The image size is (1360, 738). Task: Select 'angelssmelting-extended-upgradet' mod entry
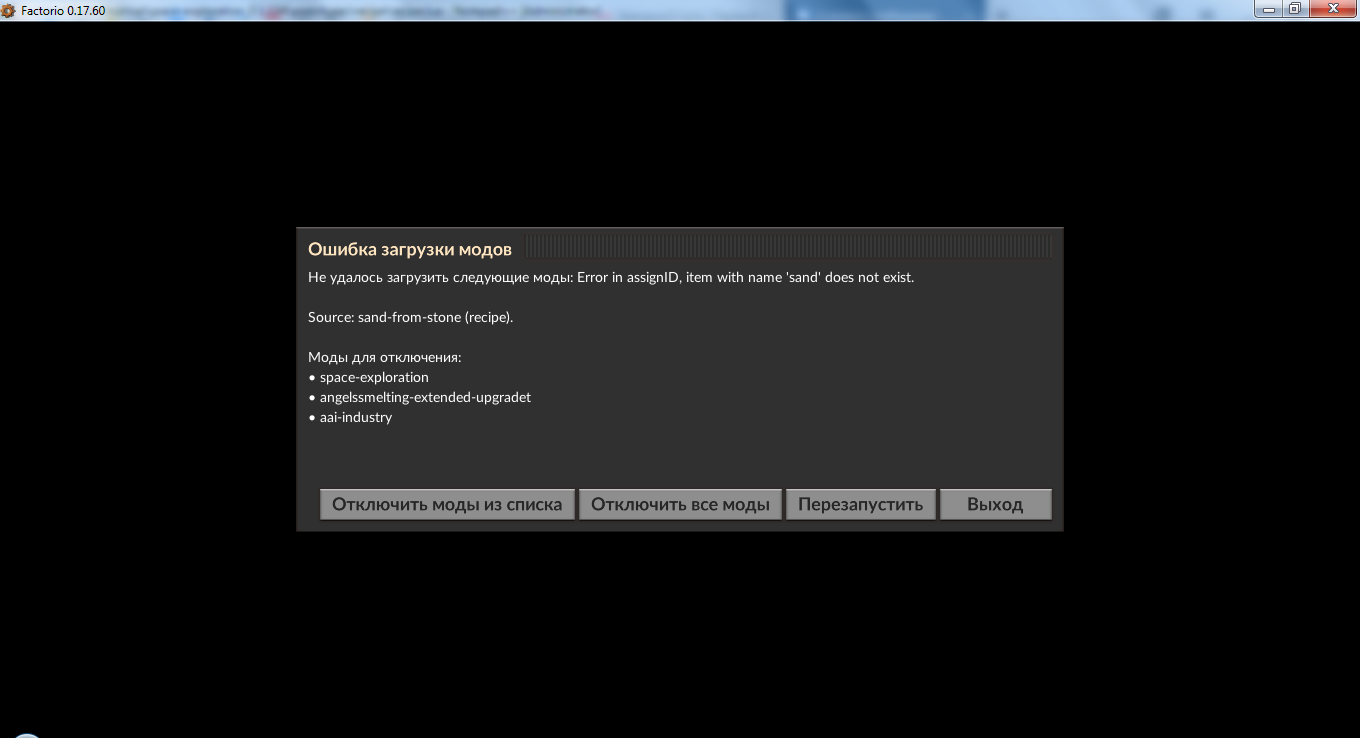click(425, 397)
